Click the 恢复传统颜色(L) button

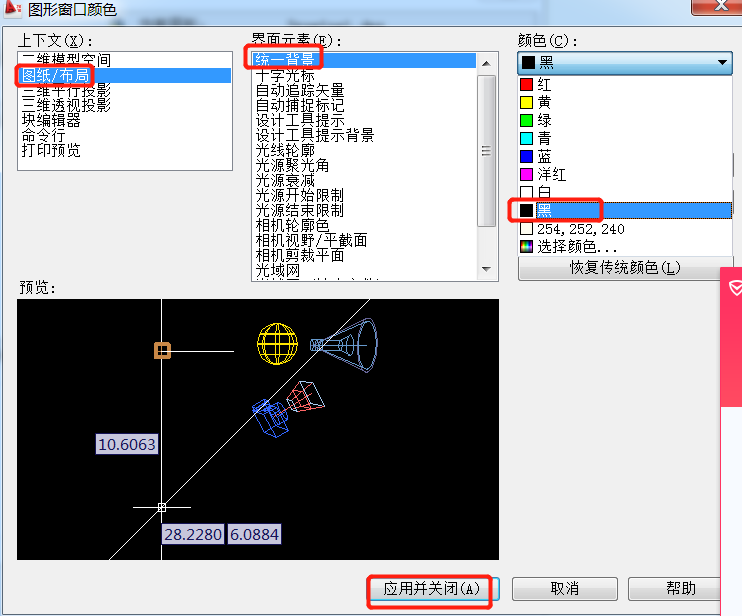pos(626,268)
